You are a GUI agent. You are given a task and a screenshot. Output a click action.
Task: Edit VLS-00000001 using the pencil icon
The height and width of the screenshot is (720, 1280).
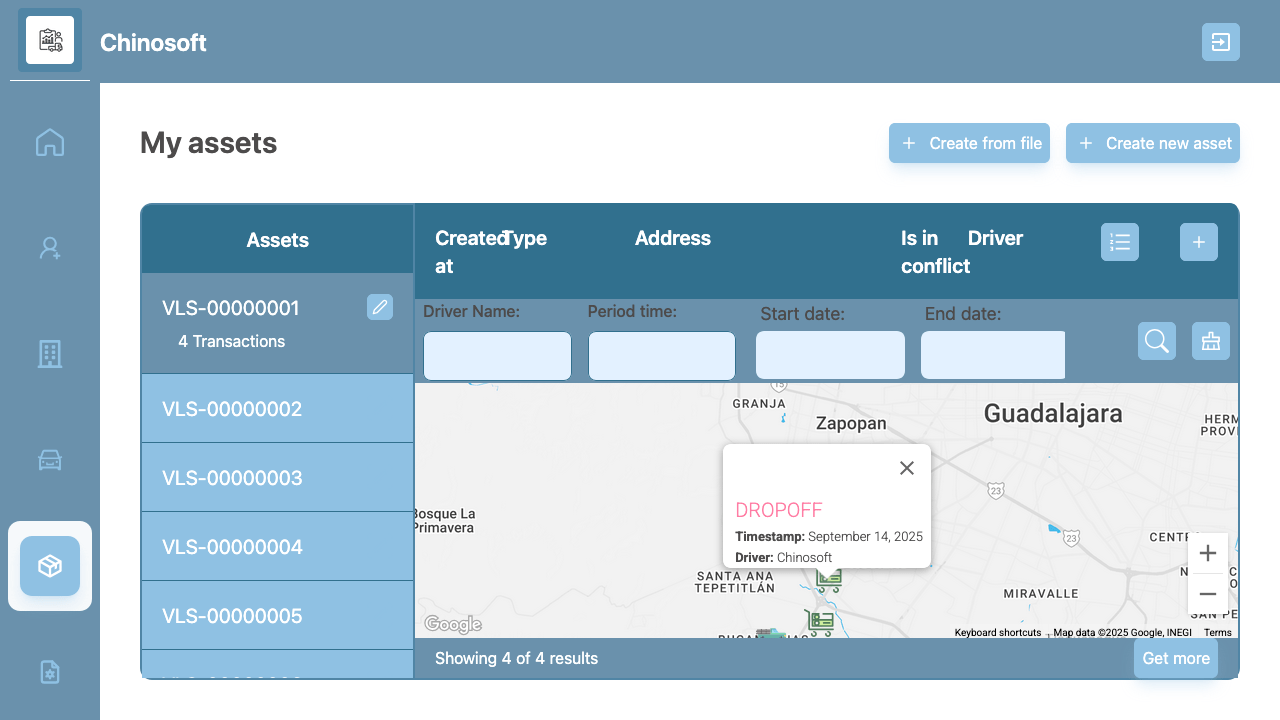tap(379, 307)
